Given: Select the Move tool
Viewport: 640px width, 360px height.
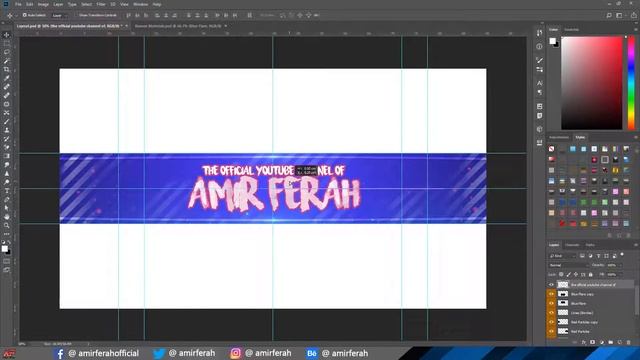Looking at the screenshot, I should point(7,35).
